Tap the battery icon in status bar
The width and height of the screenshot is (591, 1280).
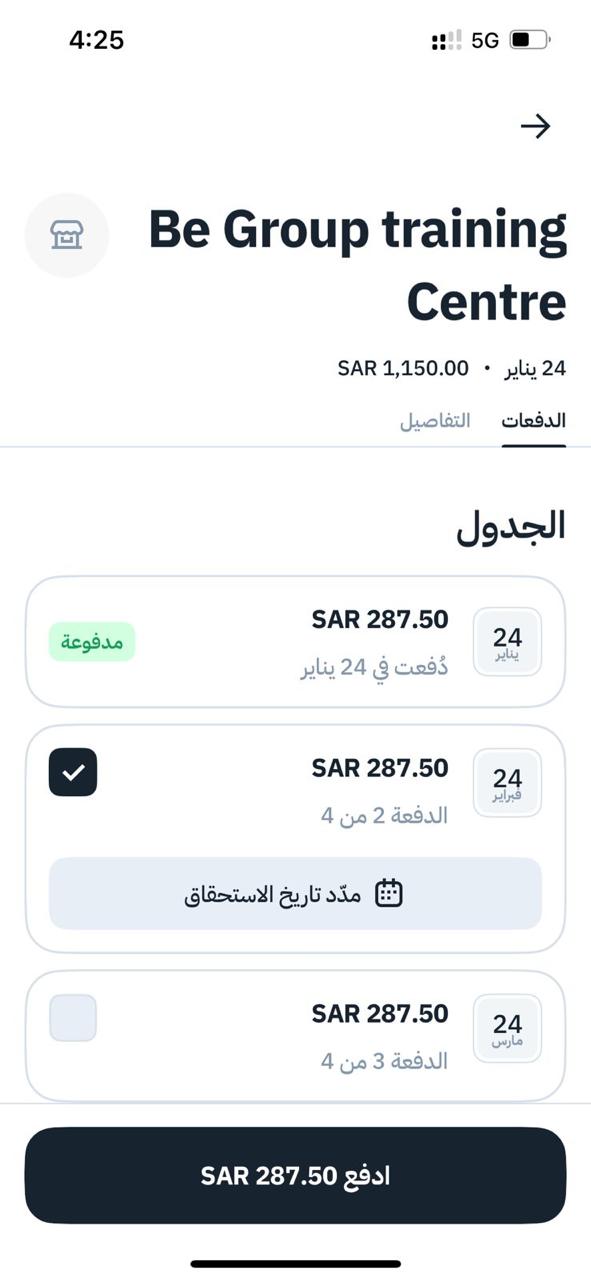[x=530, y=41]
